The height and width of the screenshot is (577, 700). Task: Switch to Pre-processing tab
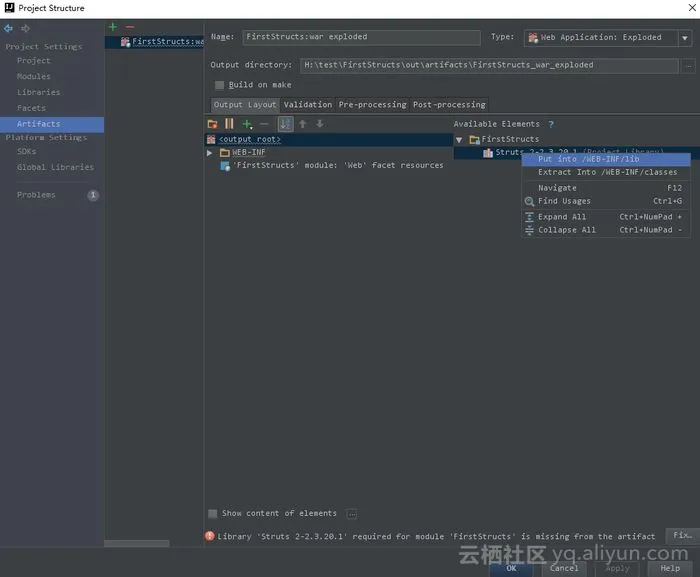tap(372, 105)
